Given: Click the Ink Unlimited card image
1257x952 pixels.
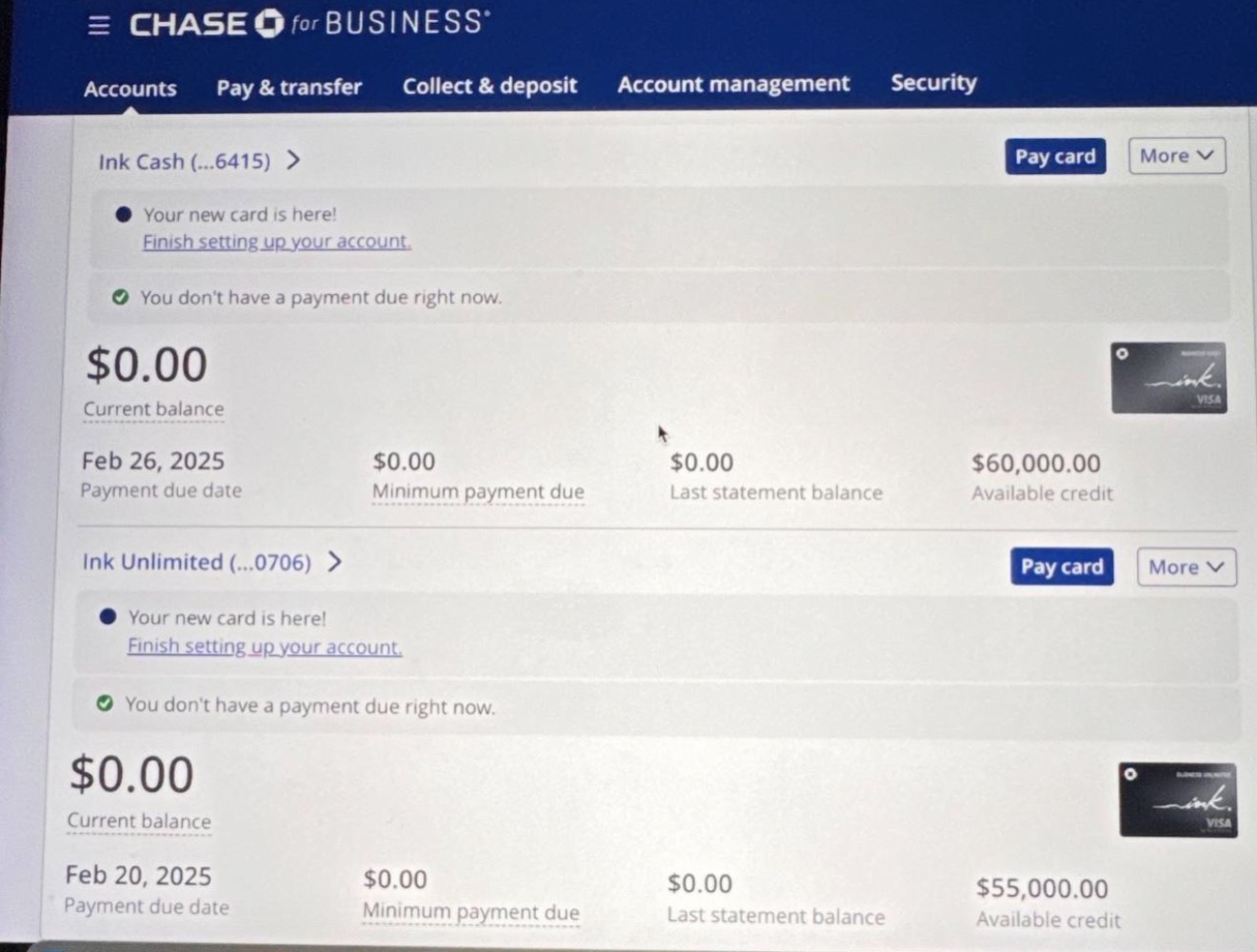Looking at the screenshot, I should [1178, 800].
